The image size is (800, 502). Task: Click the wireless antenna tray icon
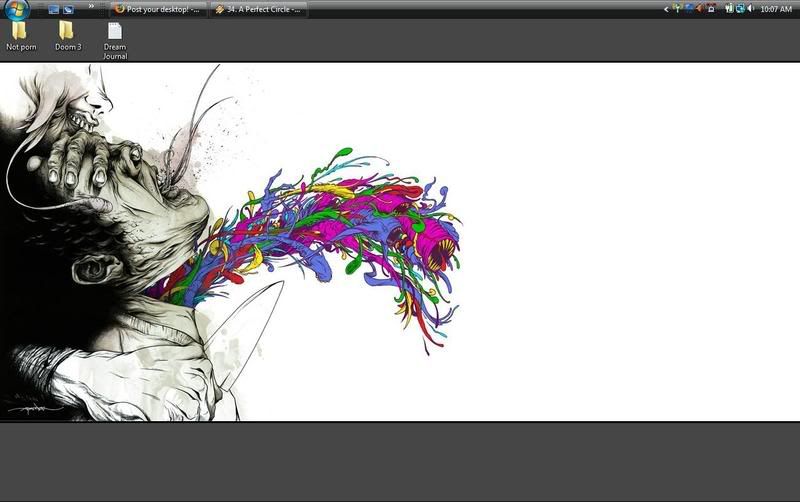pyautogui.click(x=677, y=9)
